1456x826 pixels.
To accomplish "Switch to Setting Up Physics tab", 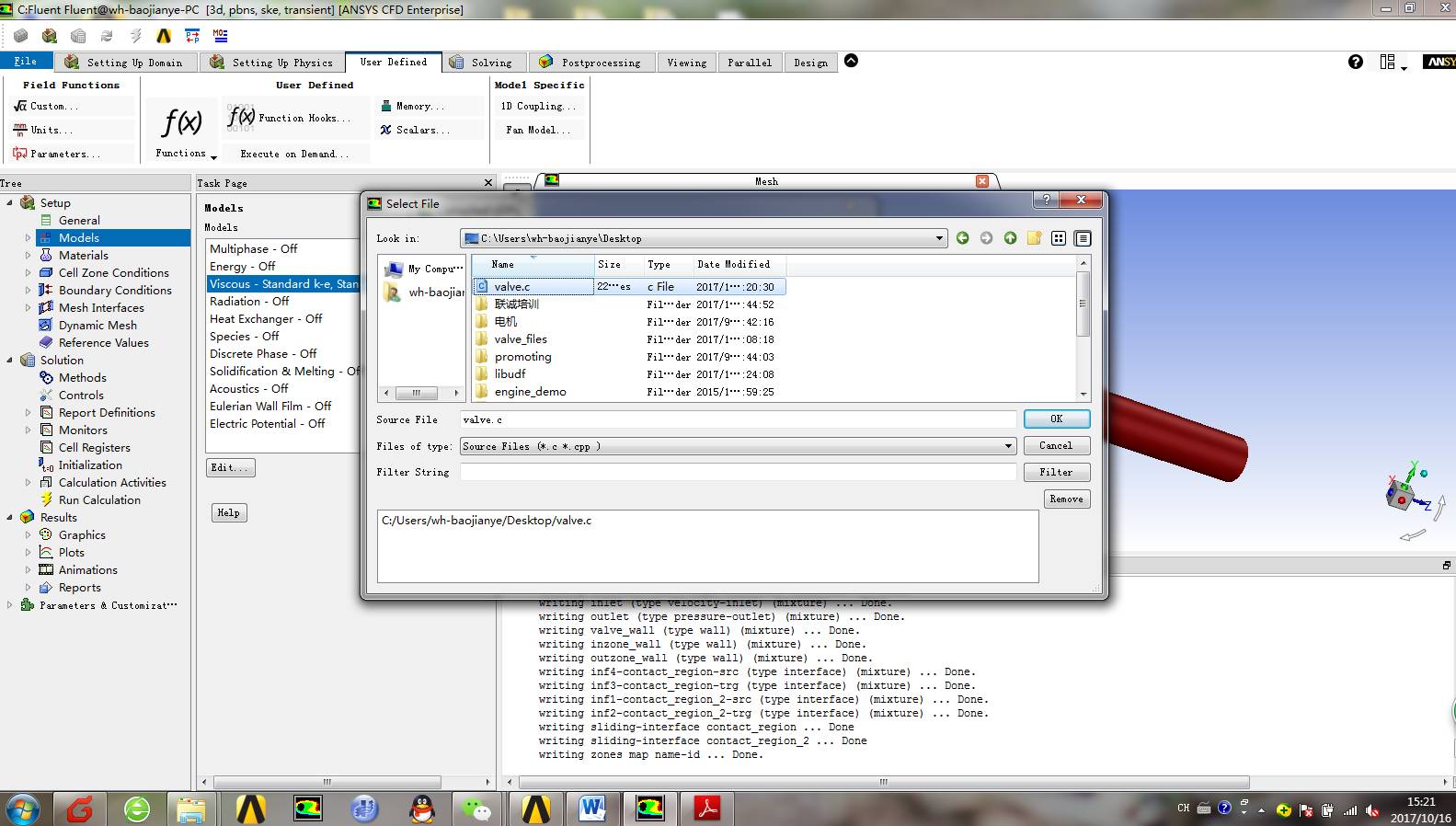I will click(x=273, y=63).
